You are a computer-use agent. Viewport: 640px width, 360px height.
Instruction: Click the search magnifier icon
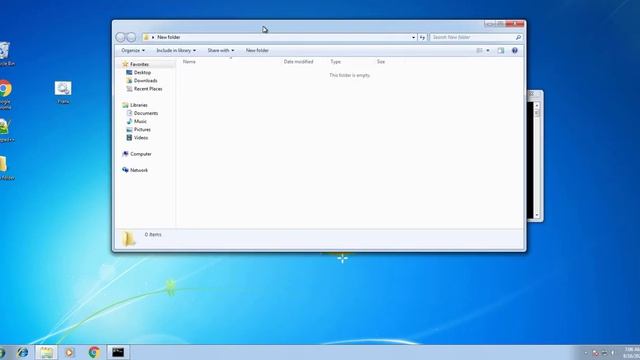click(518, 37)
